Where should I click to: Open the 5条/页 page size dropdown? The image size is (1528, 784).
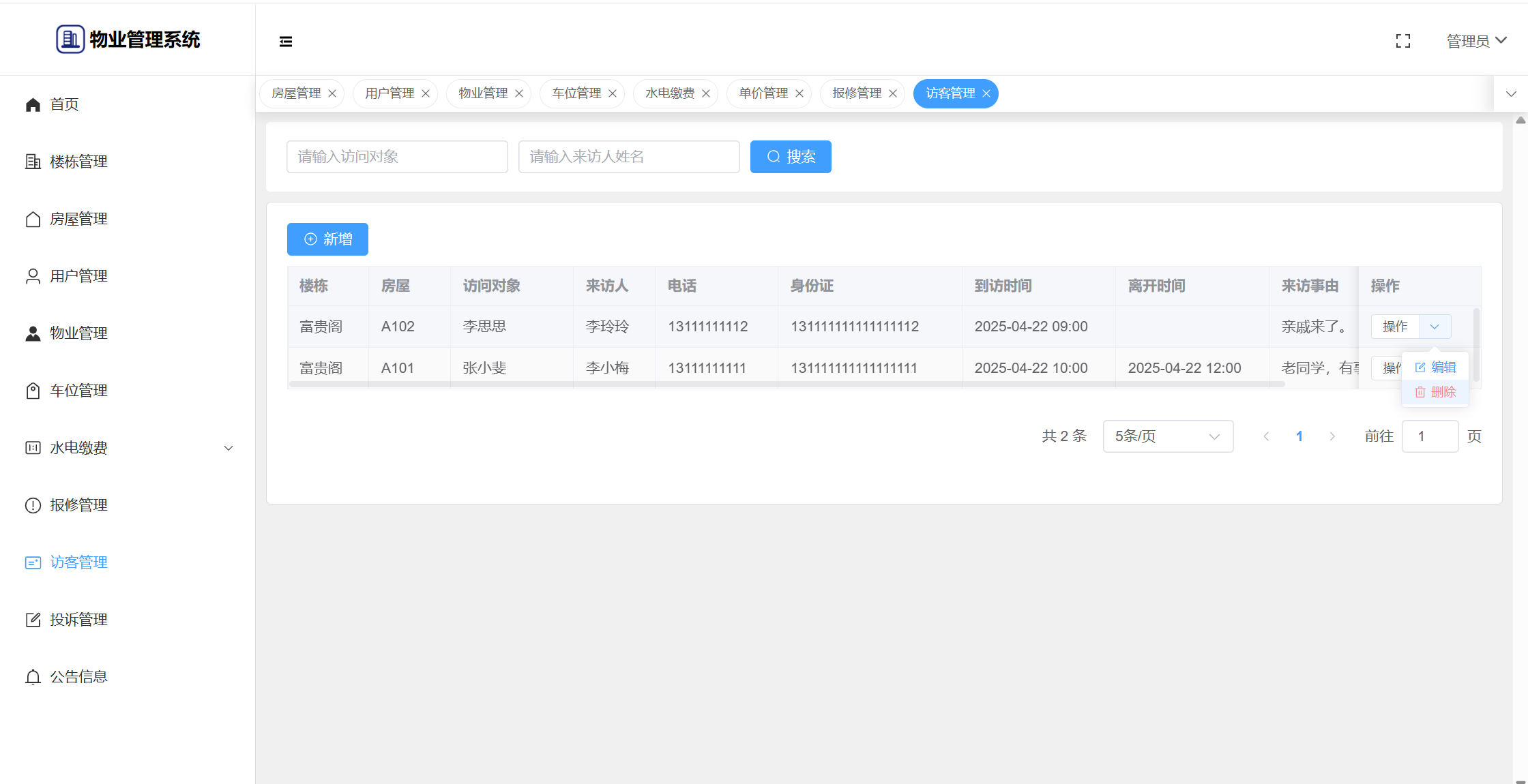(x=1167, y=436)
